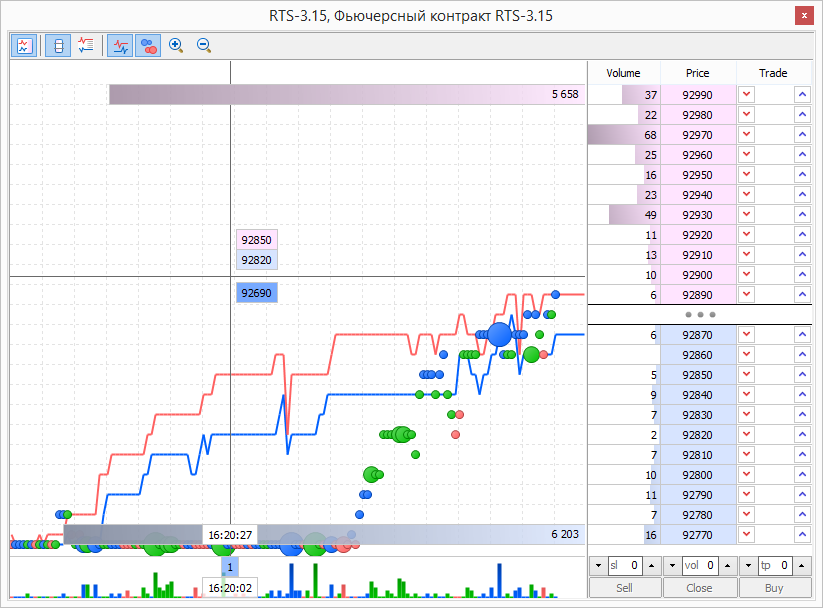Toggle the depth of market spread view icon

pos(58,46)
